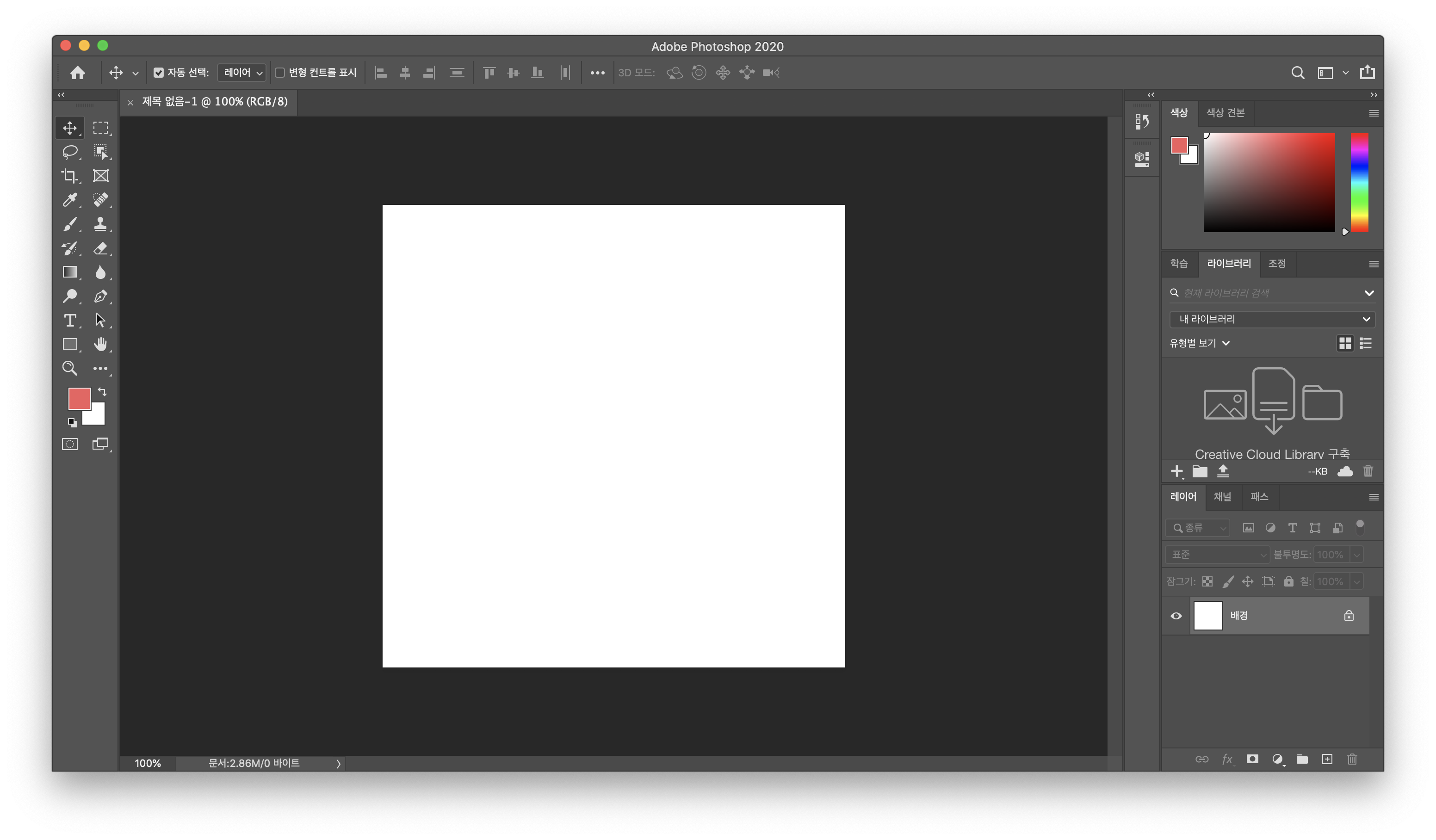Open the 레이어 auto-select dropdown

[x=242, y=72]
